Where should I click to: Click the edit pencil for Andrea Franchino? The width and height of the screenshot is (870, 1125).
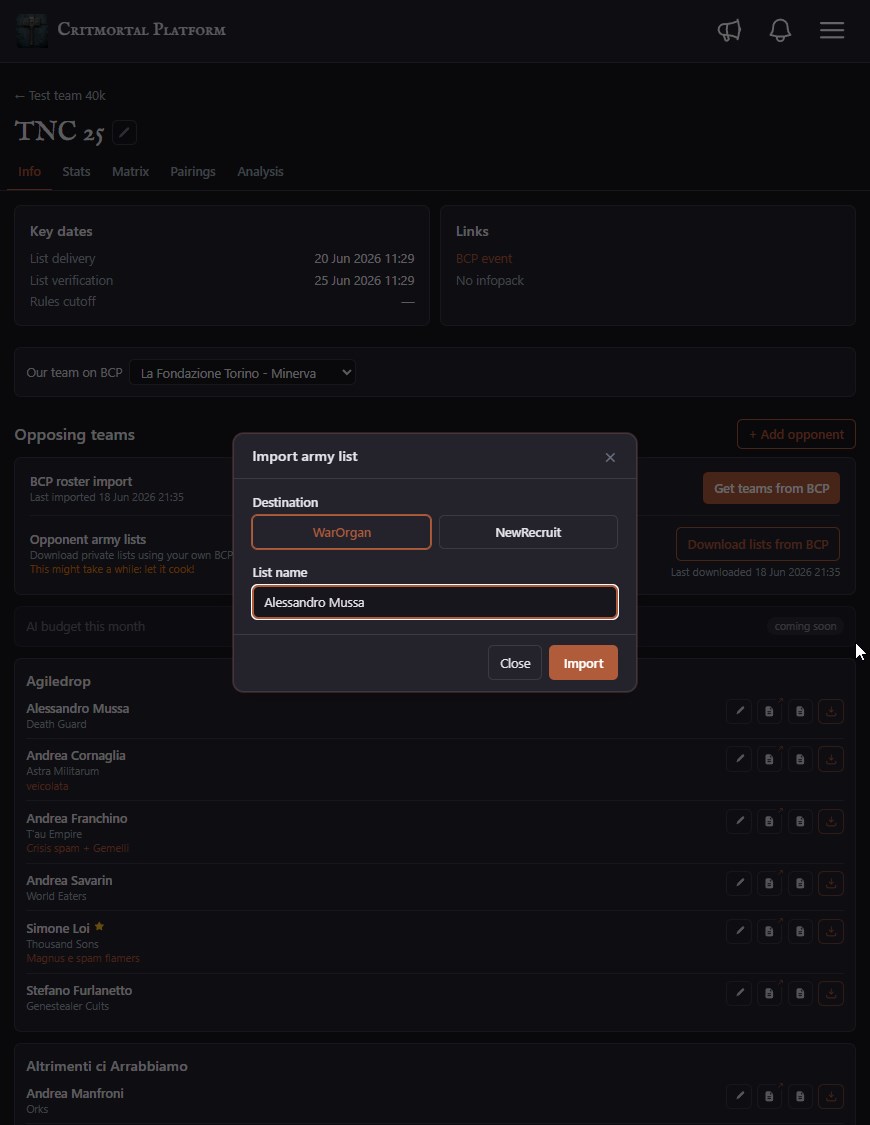pyautogui.click(x=739, y=821)
